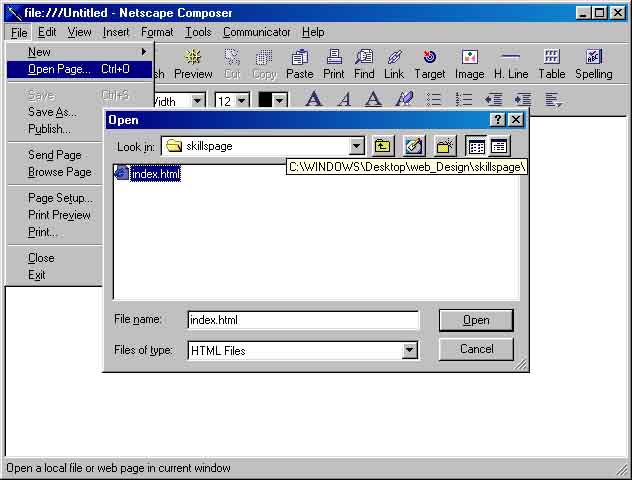Choose Send Page in File menu

55,155
